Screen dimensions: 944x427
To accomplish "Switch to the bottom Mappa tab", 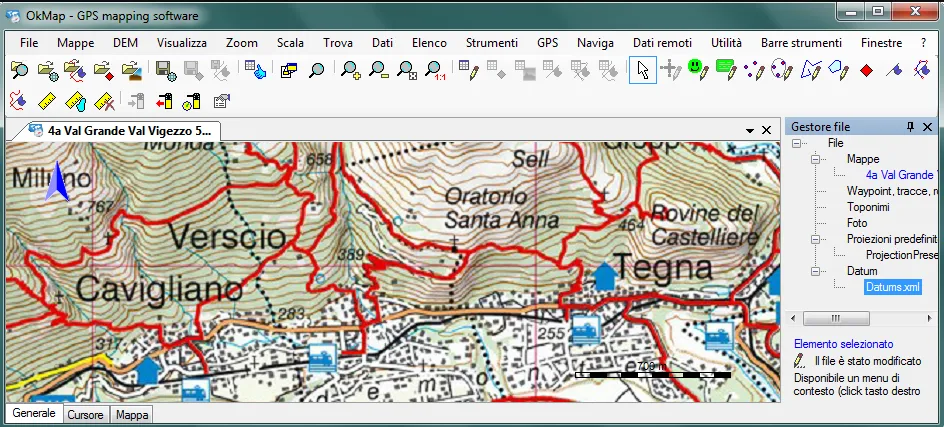I will 132,415.
